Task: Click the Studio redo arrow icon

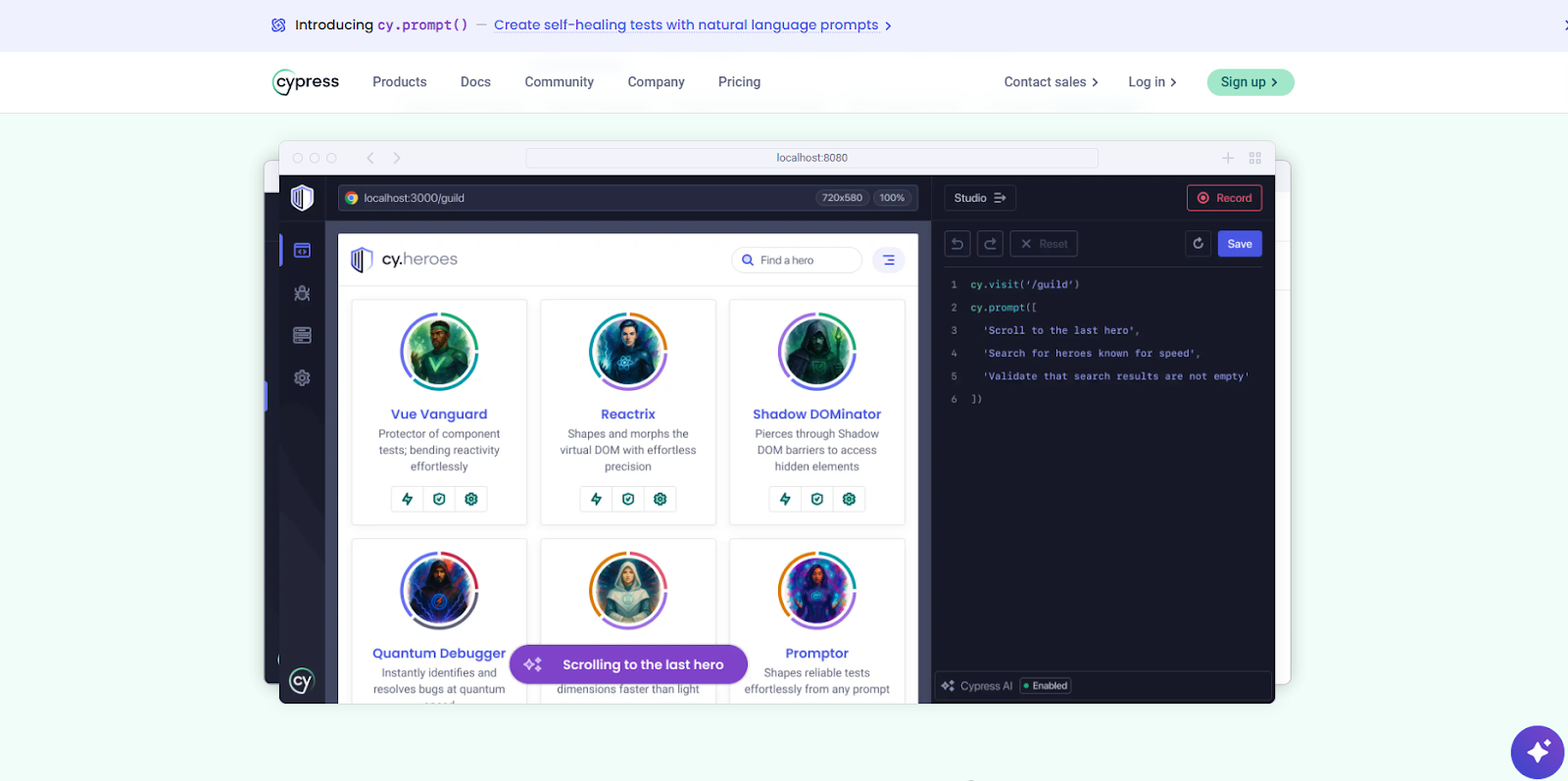Action: 990,244
